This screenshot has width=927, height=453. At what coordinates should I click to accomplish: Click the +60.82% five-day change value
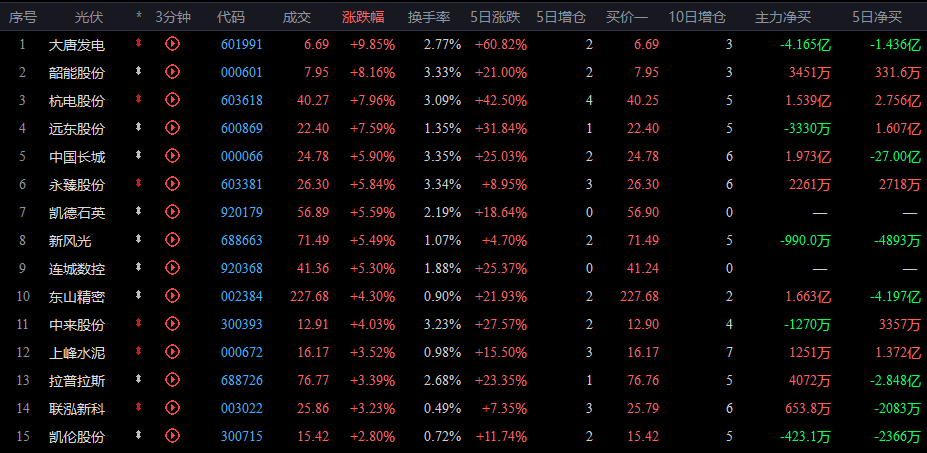(x=501, y=44)
